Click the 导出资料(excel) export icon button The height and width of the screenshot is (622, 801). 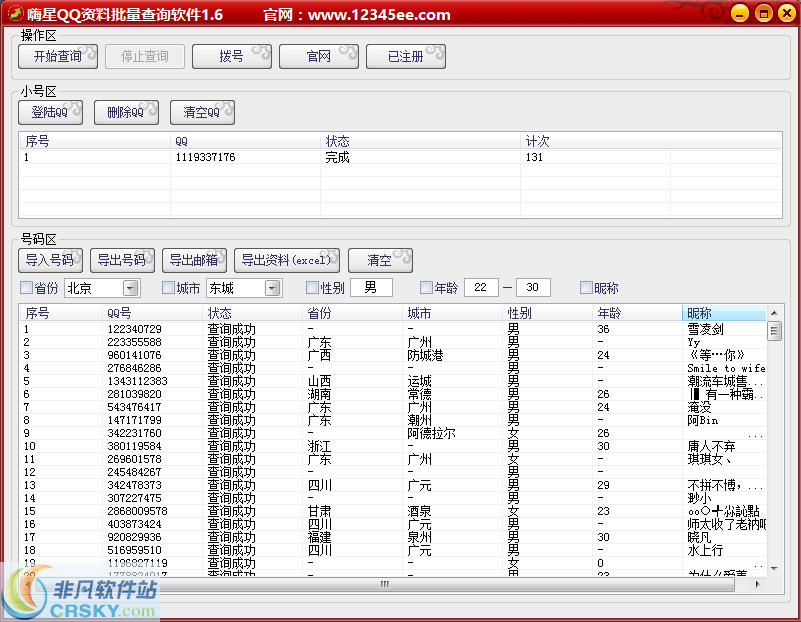[287, 260]
